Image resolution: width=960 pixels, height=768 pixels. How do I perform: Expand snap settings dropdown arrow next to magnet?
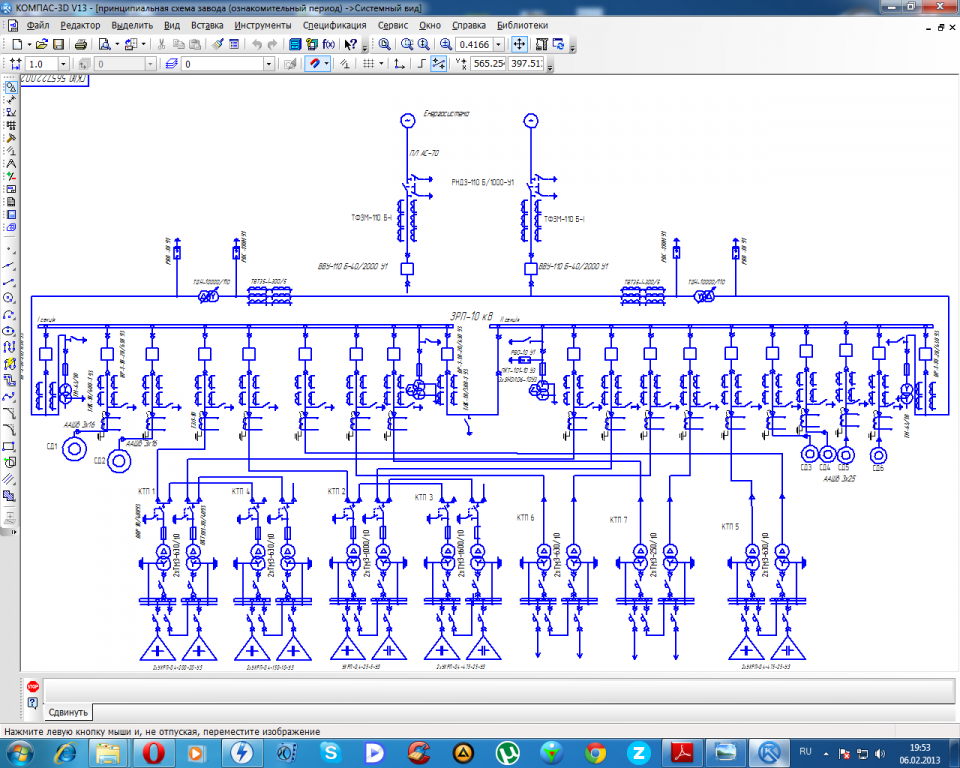point(326,64)
